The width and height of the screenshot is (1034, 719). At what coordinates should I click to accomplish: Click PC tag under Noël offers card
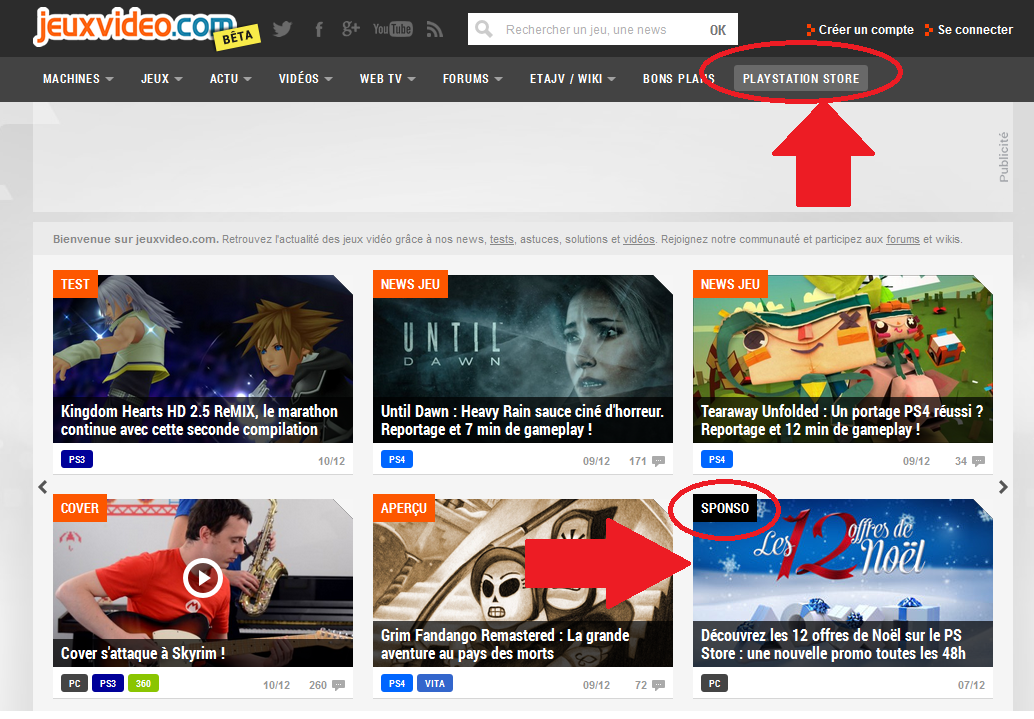(x=714, y=683)
